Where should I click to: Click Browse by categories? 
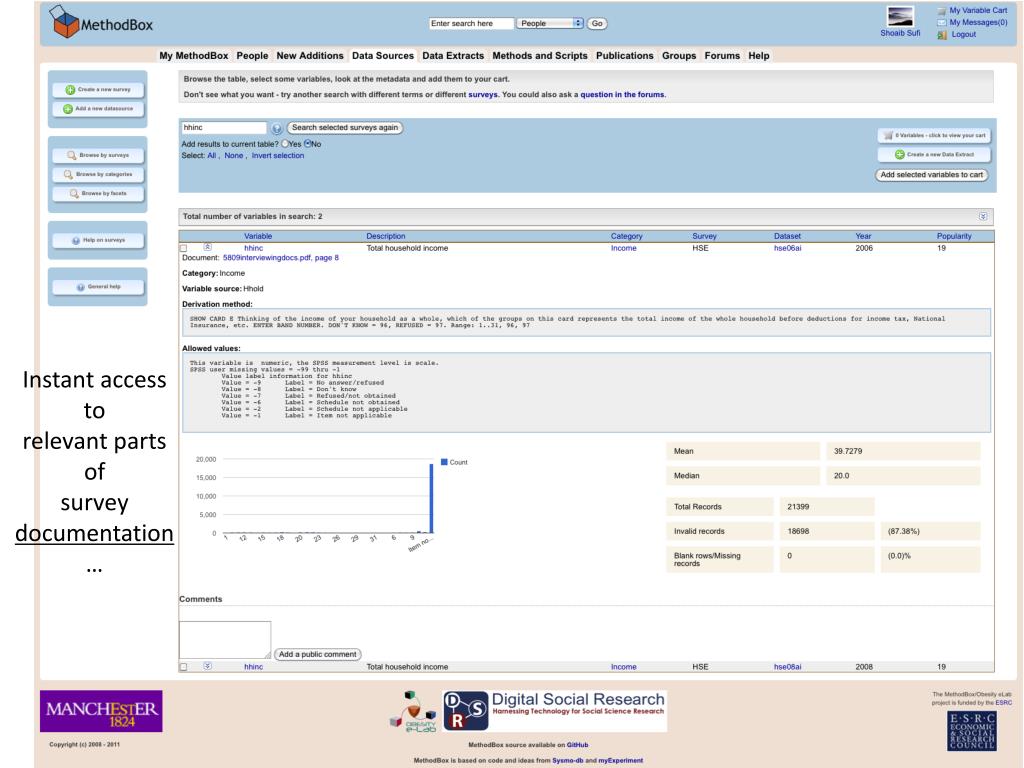point(98,174)
